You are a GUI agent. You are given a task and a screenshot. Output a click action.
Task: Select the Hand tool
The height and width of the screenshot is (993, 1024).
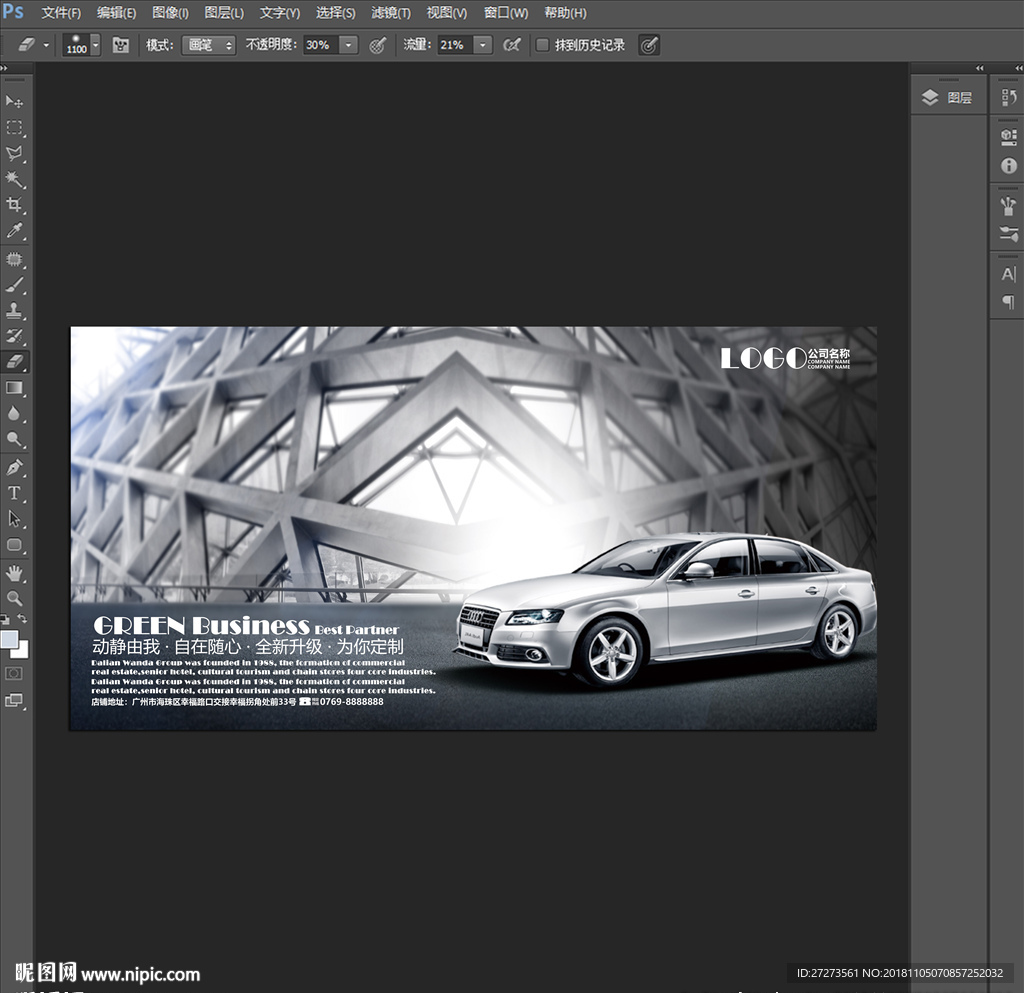click(15, 572)
